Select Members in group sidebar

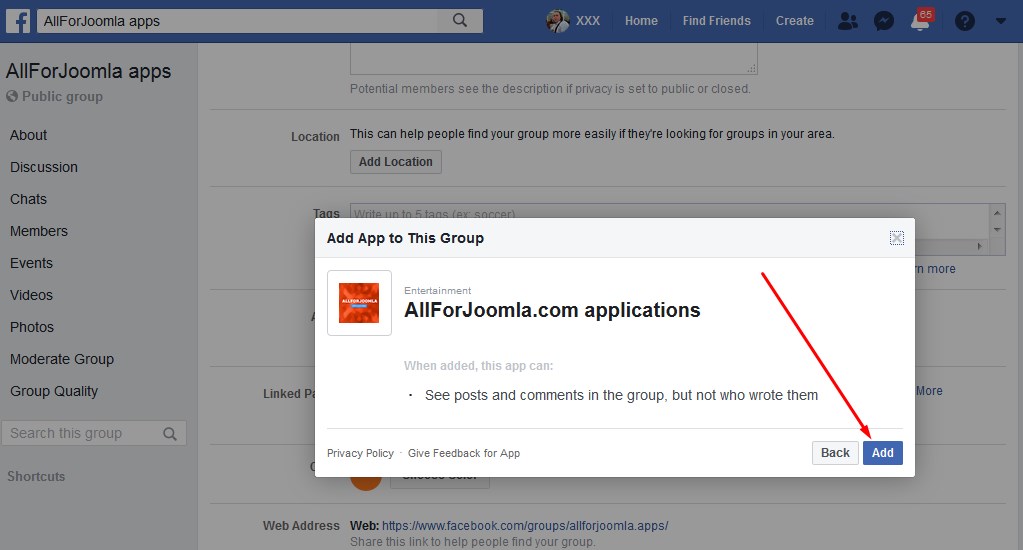click(39, 231)
